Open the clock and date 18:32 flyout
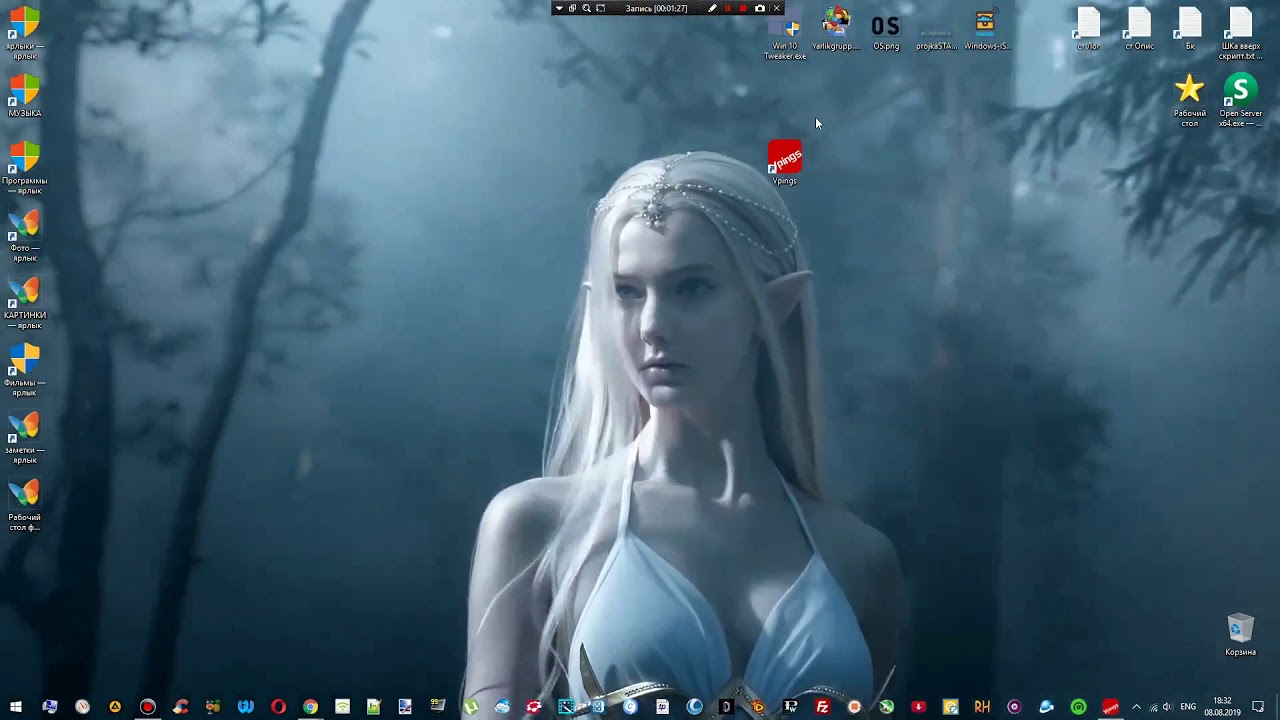 1222,707
